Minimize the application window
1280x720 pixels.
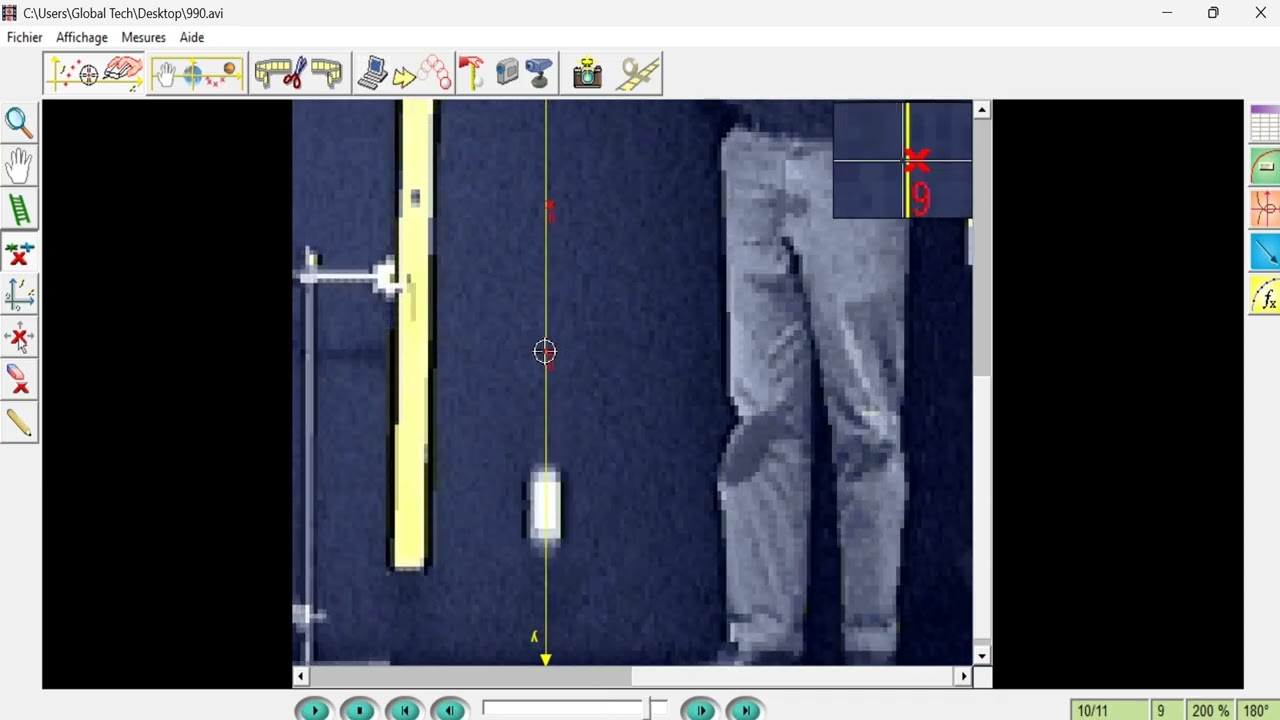1167,13
